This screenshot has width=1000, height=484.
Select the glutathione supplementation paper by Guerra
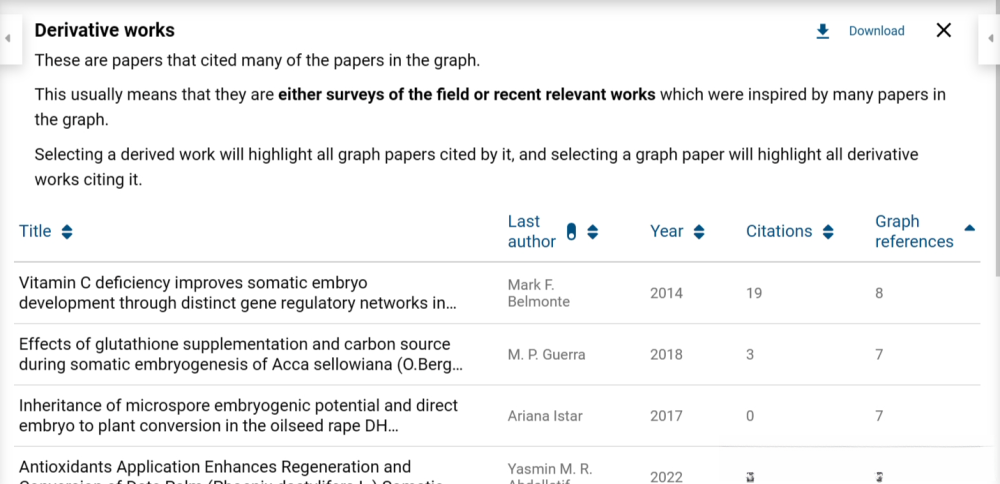tap(240, 354)
